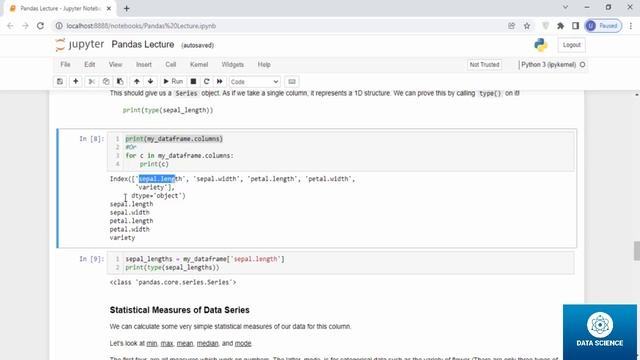This screenshot has width=640, height=360.
Task: Close the Pandas Lecture browser tab
Action: point(109,8)
